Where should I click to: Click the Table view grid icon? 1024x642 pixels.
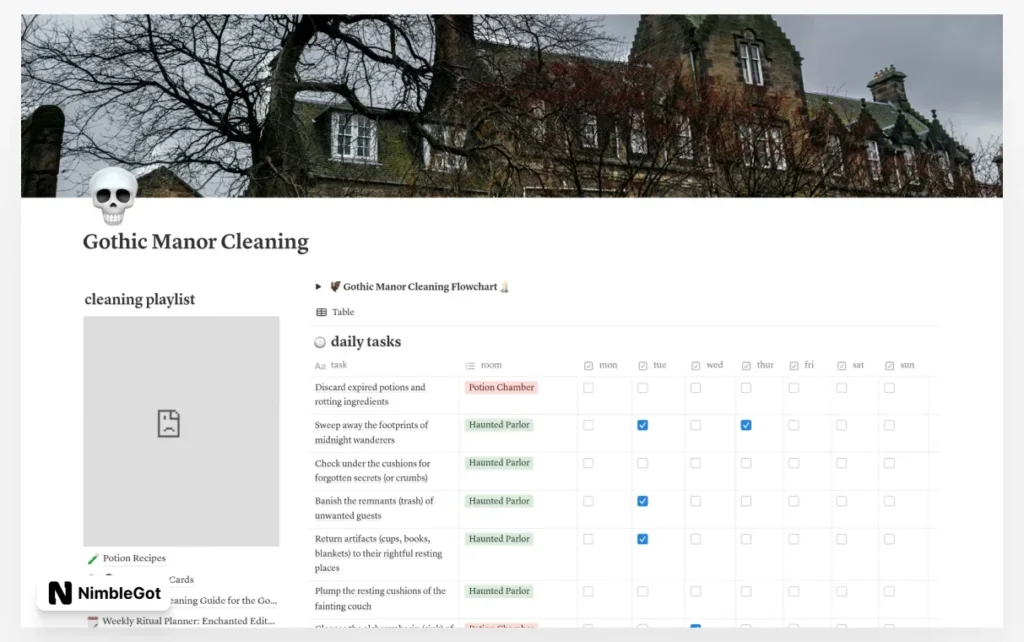click(x=321, y=312)
